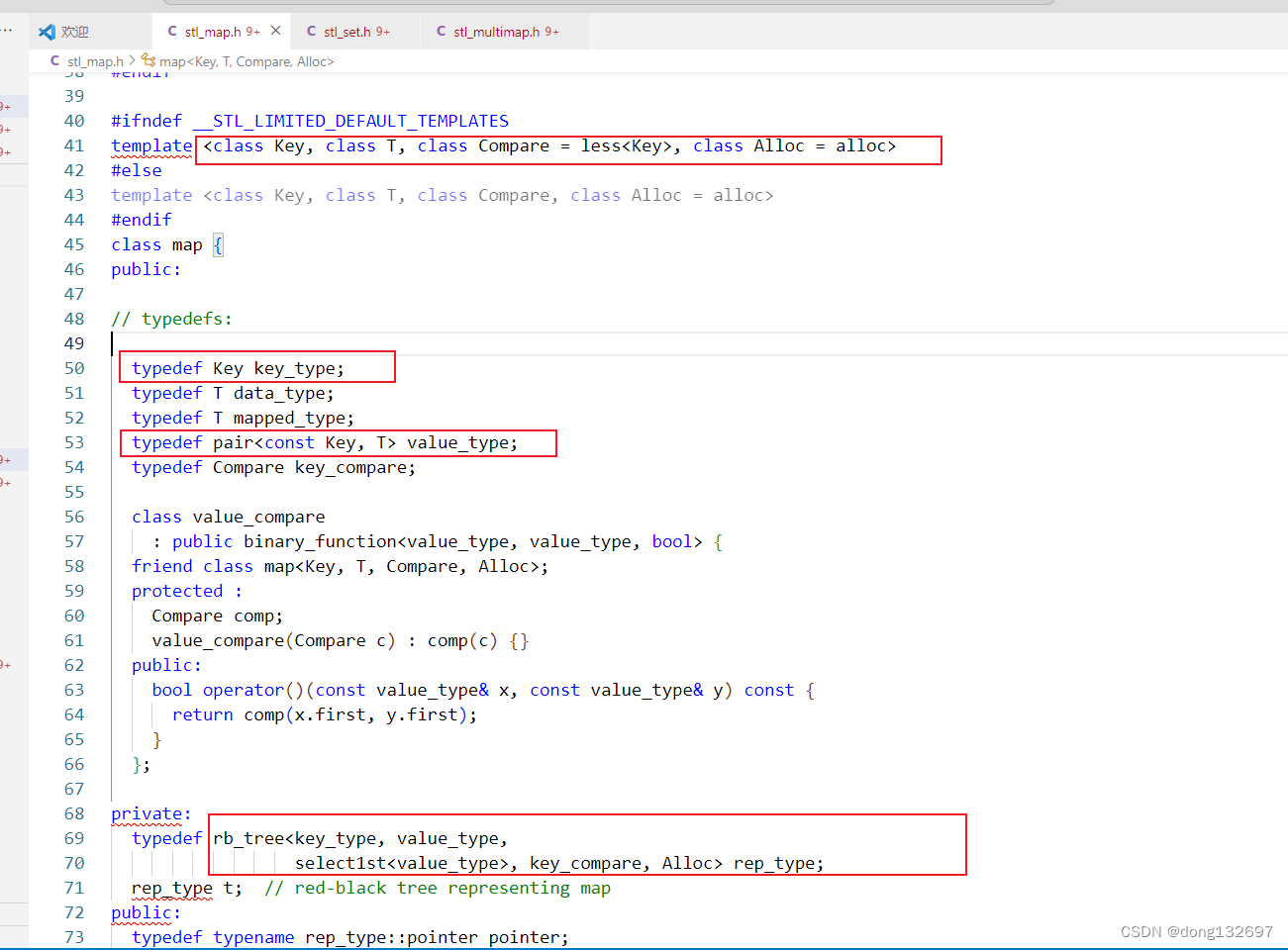Image resolution: width=1288 pixels, height=950 pixels.
Task: Switch to the 欢迎 welcome tab
Action: pos(64,32)
